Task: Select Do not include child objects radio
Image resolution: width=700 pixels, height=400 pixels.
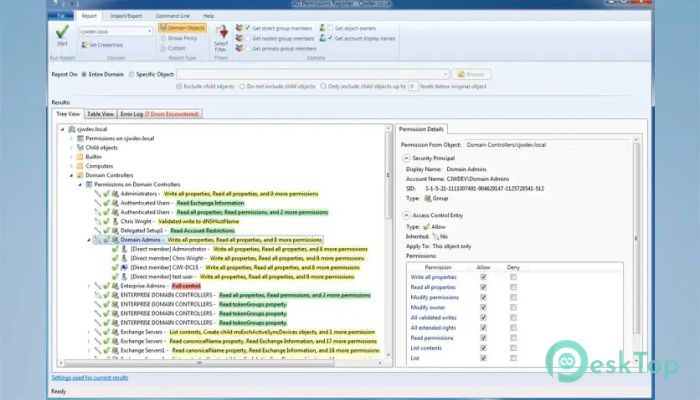Action: click(242, 86)
